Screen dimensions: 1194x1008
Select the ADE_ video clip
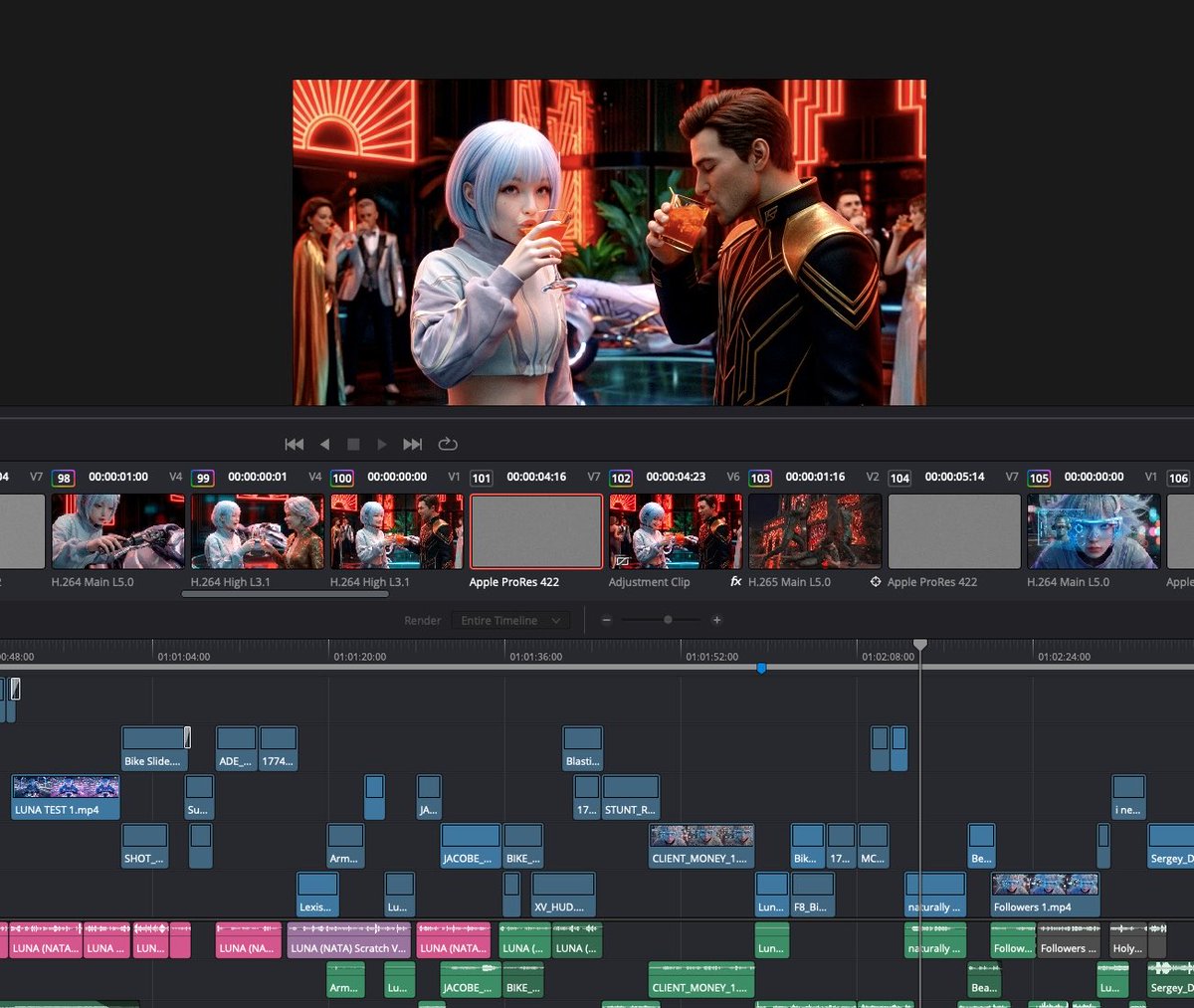click(x=236, y=748)
